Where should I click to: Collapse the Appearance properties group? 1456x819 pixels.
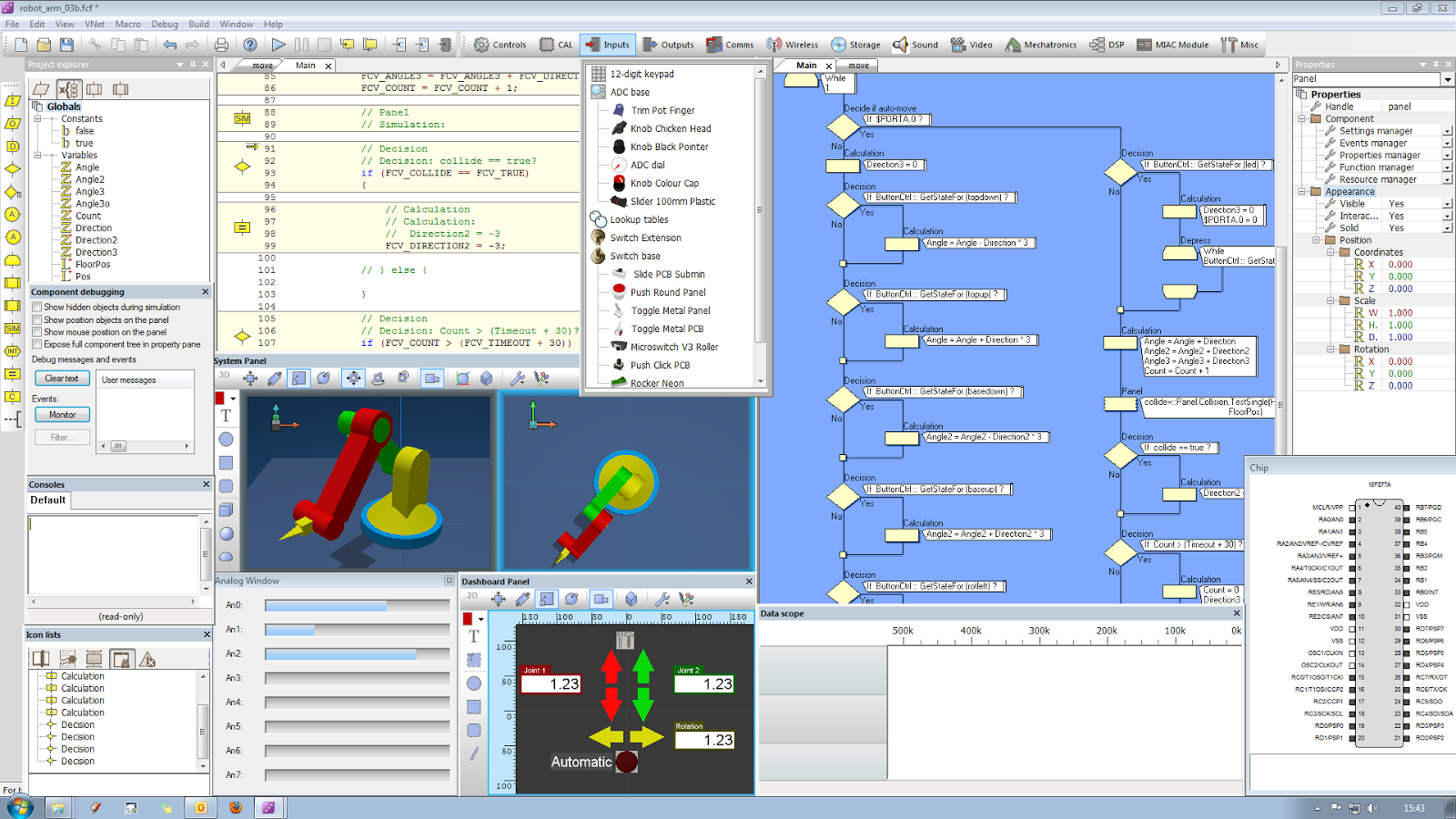click(x=1302, y=192)
